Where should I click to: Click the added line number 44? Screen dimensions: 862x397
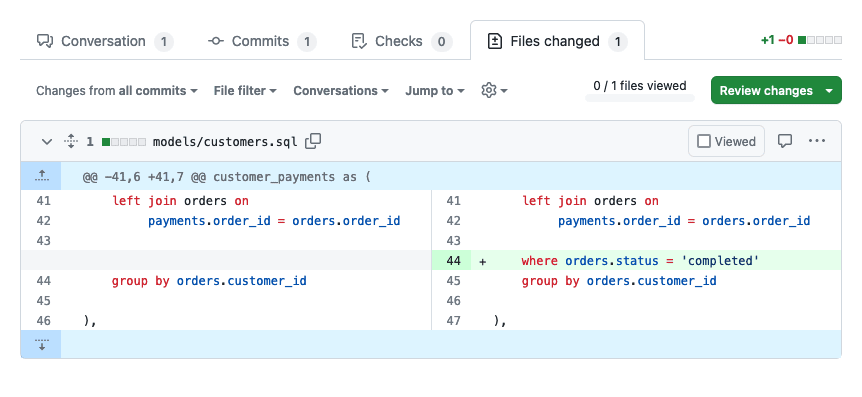pyautogui.click(x=453, y=261)
